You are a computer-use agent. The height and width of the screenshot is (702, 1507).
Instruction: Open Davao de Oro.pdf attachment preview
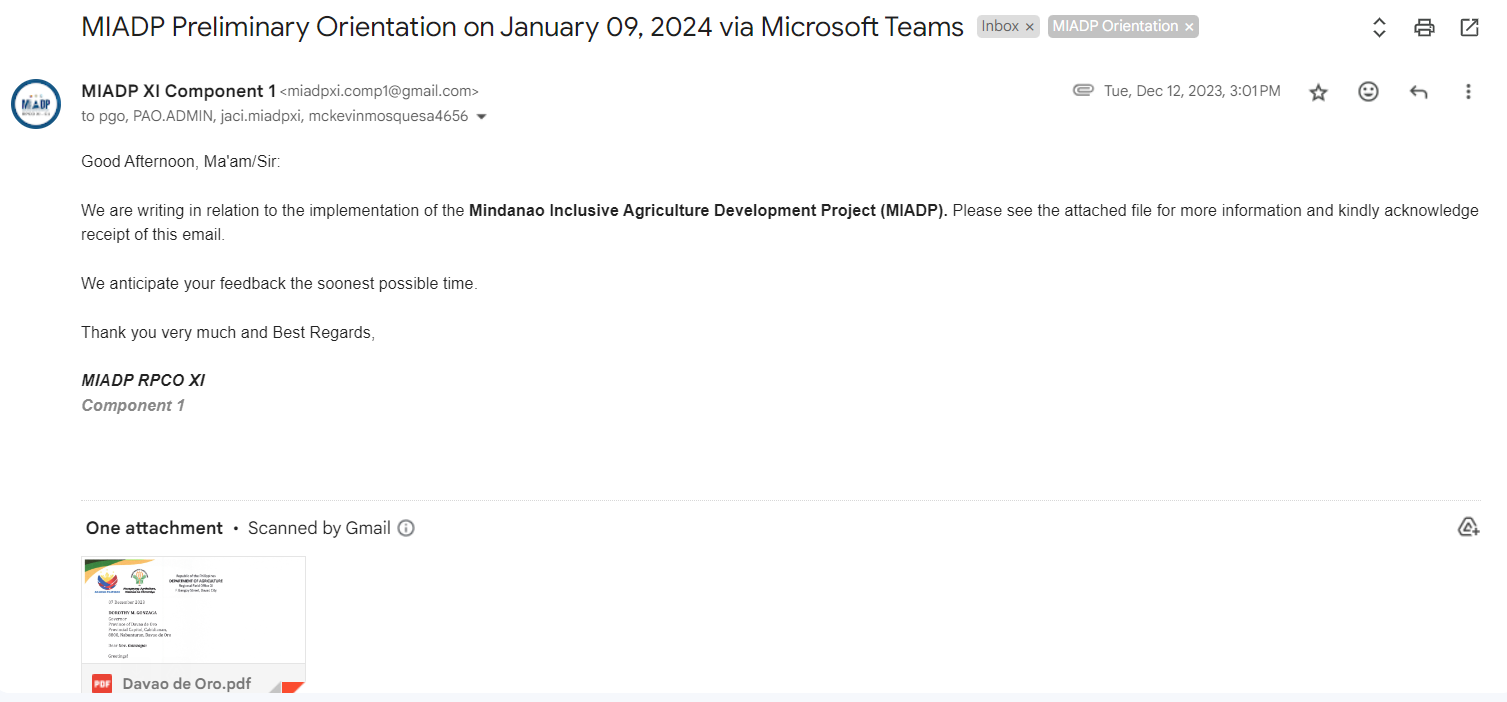193,610
